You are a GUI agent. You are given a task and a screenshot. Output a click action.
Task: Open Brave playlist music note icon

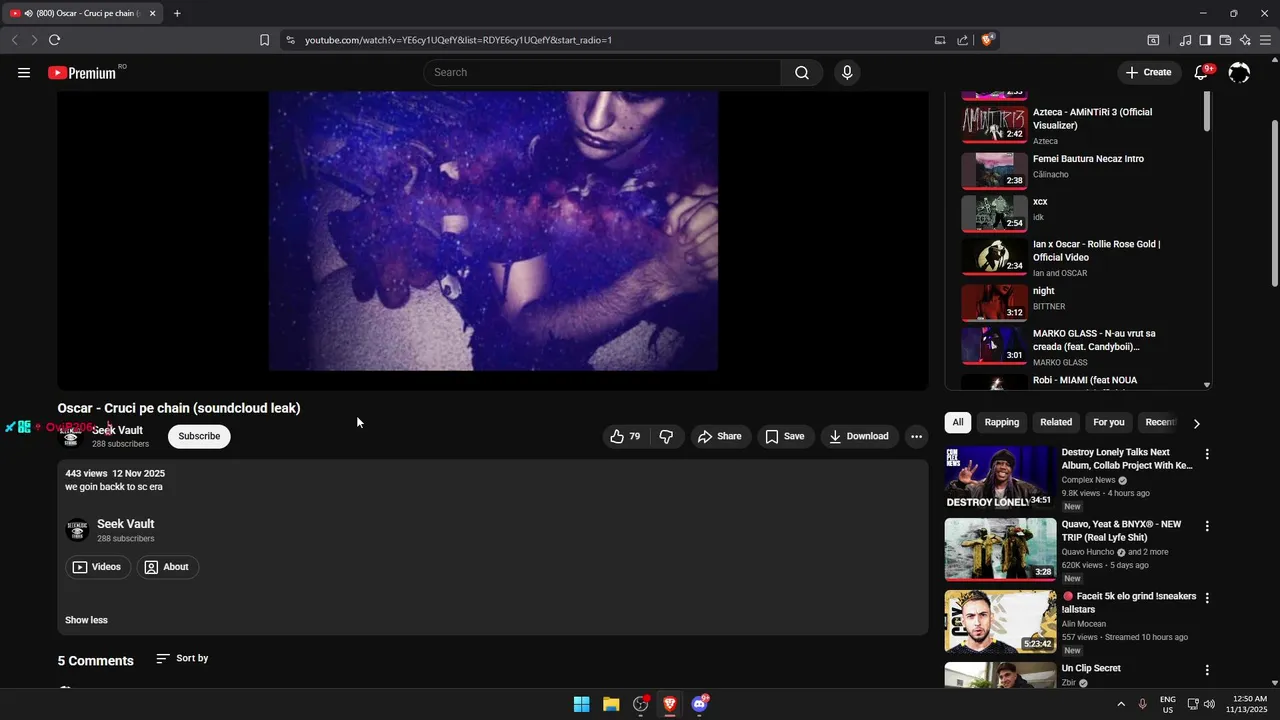pos(1185,40)
